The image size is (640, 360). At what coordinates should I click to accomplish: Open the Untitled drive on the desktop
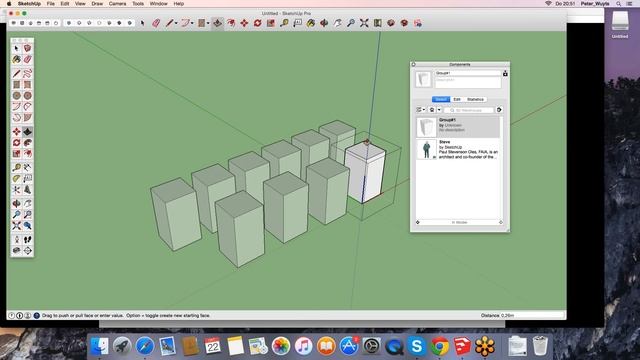[620, 24]
